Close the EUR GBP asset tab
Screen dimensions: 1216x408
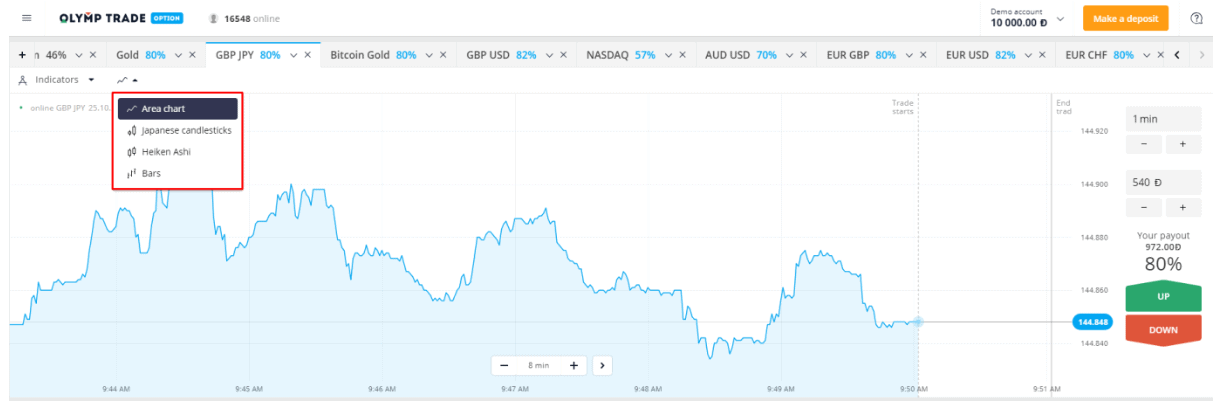click(x=924, y=55)
